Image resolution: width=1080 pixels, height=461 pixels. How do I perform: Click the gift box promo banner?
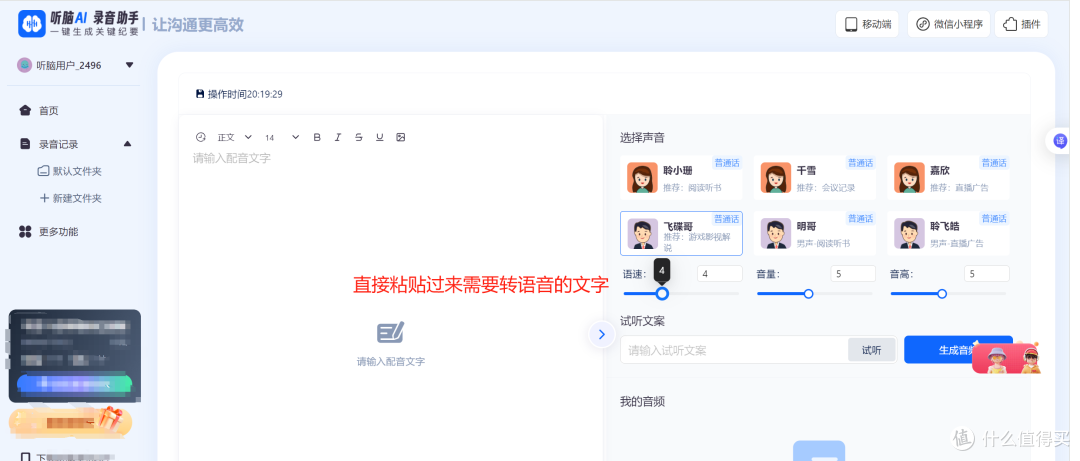pyautogui.click(x=70, y=420)
